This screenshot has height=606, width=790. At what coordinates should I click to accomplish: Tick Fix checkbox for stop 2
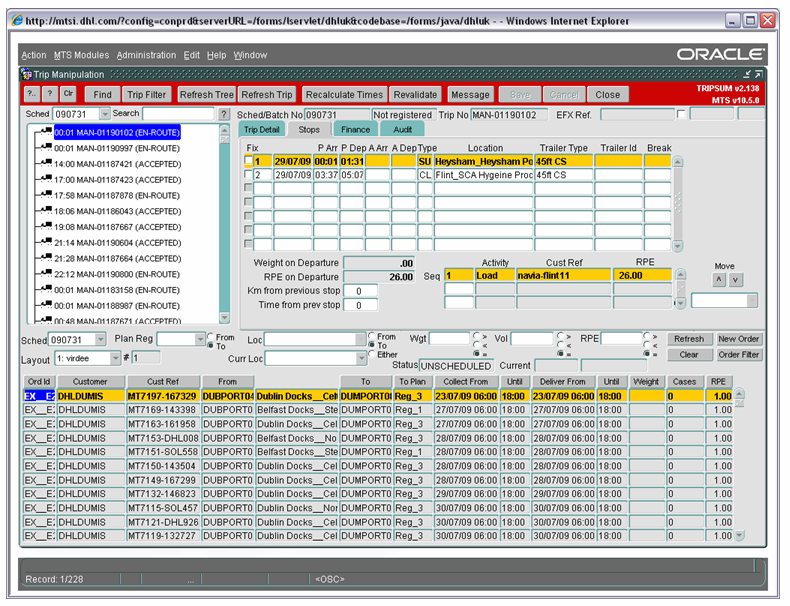(x=248, y=174)
